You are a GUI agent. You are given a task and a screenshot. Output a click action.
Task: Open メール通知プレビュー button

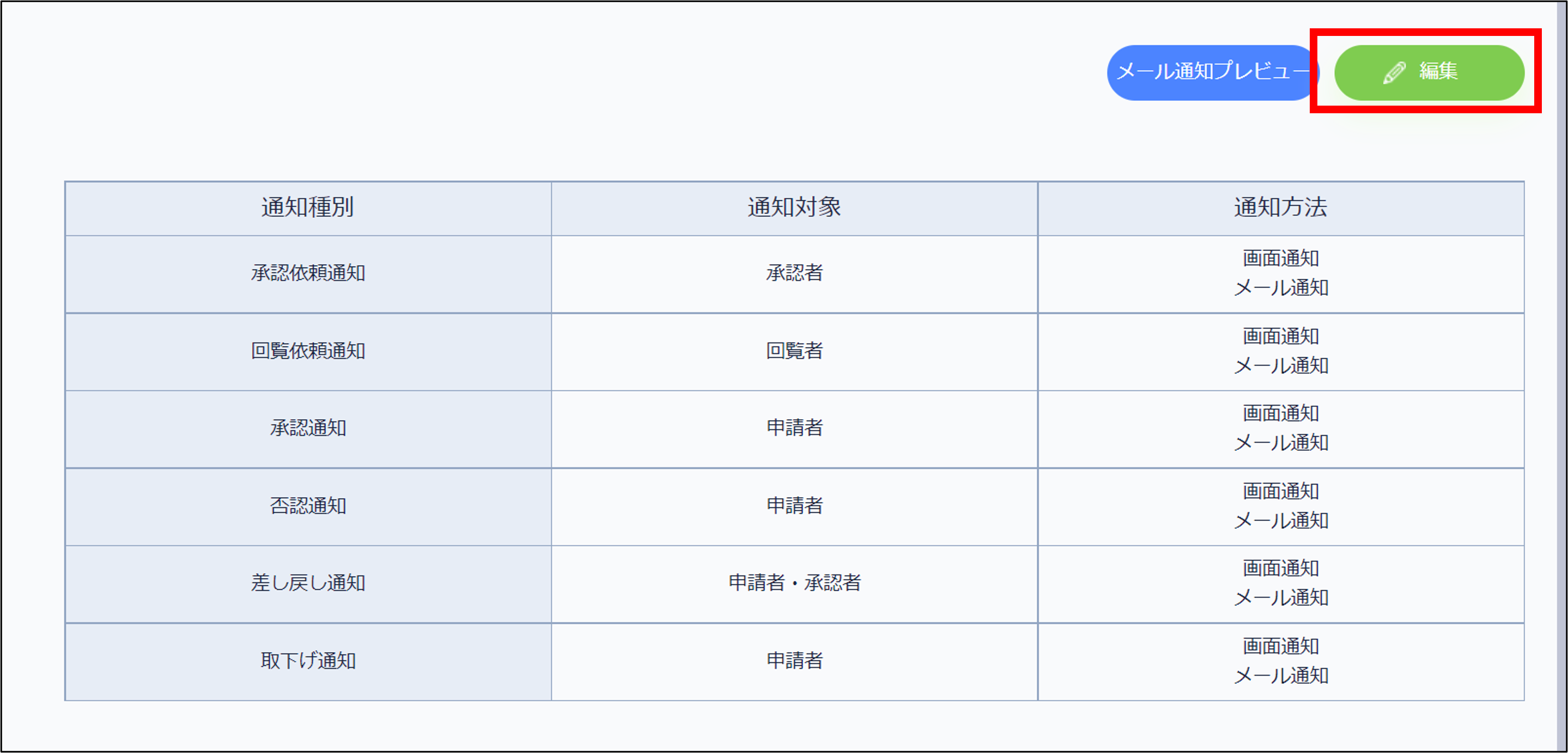(1211, 72)
